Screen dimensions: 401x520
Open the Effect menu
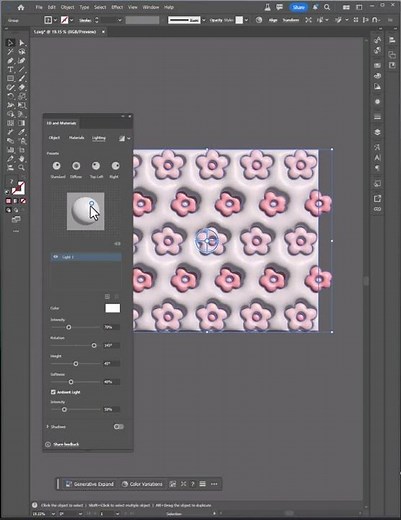117,7
